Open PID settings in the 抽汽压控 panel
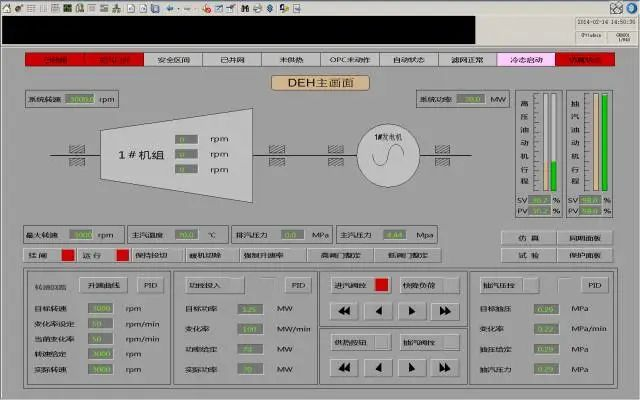Screen dimensions: 640x400 [x=595, y=285]
